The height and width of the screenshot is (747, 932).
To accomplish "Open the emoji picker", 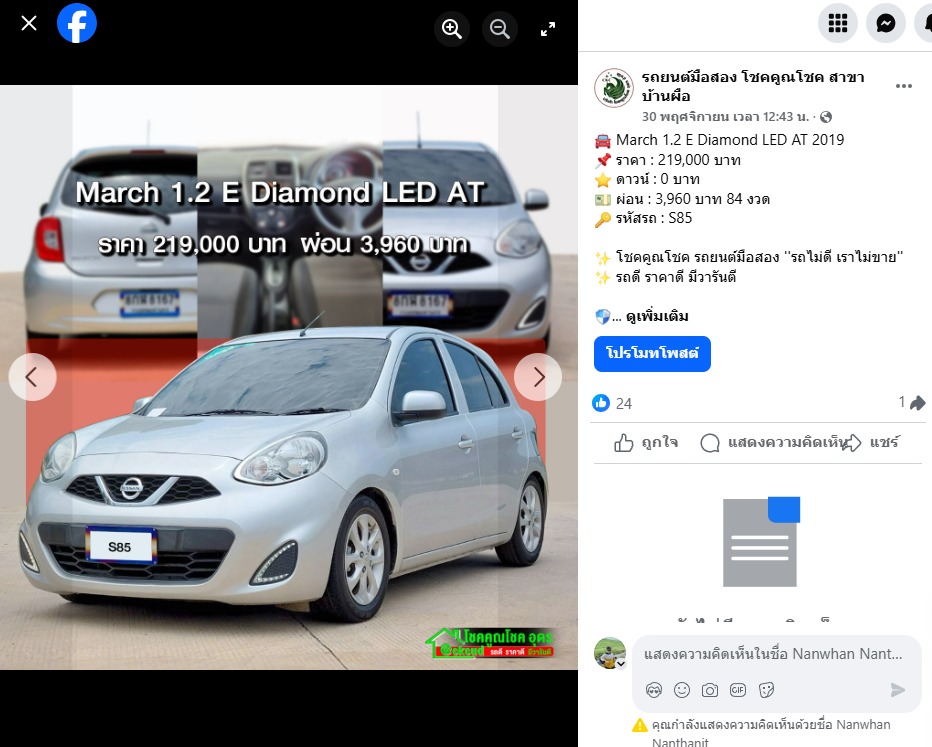I will point(682,690).
